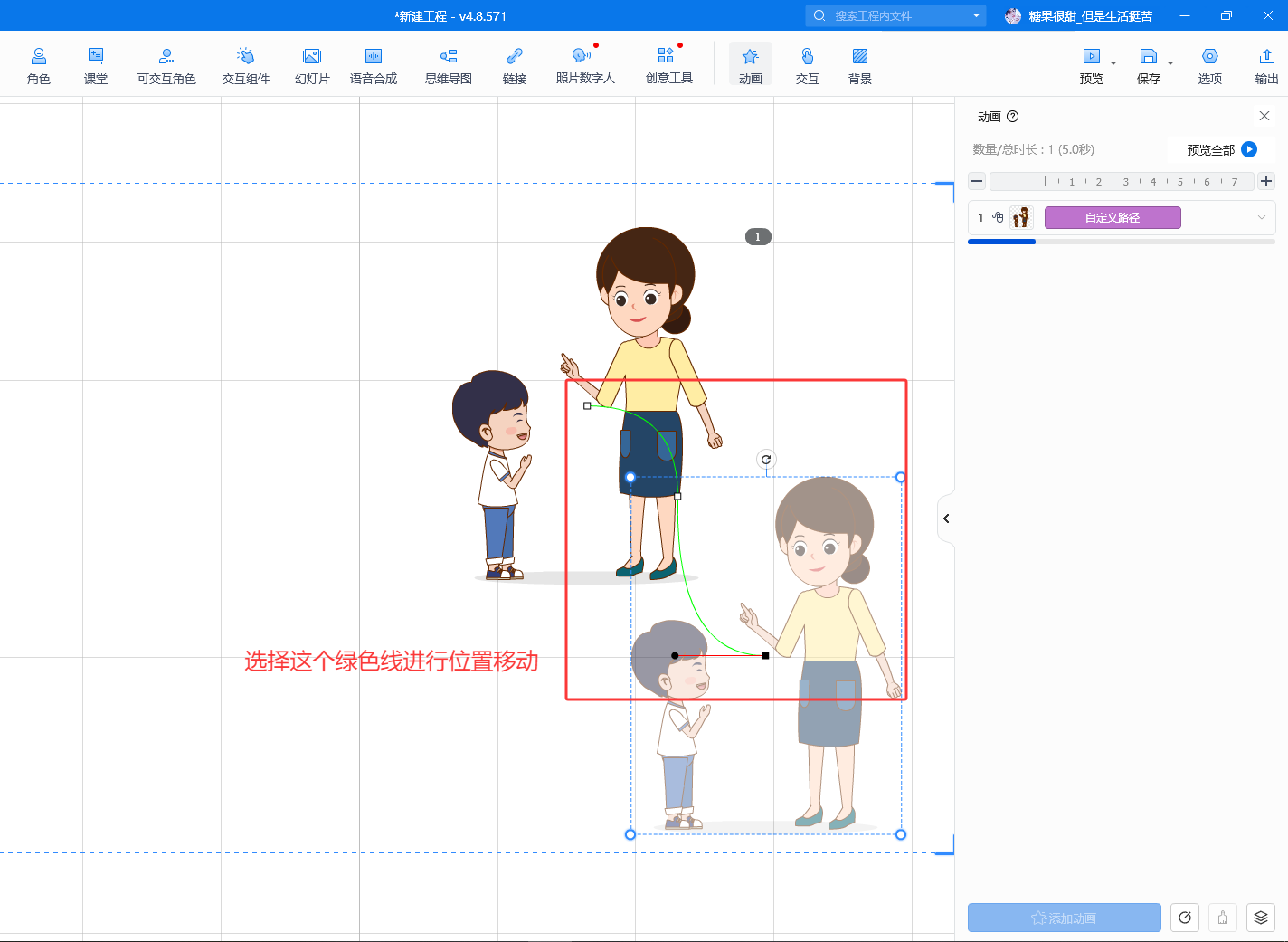This screenshot has height=942, width=1288.
Task: Switch to the 背景 background tab
Action: click(x=860, y=65)
